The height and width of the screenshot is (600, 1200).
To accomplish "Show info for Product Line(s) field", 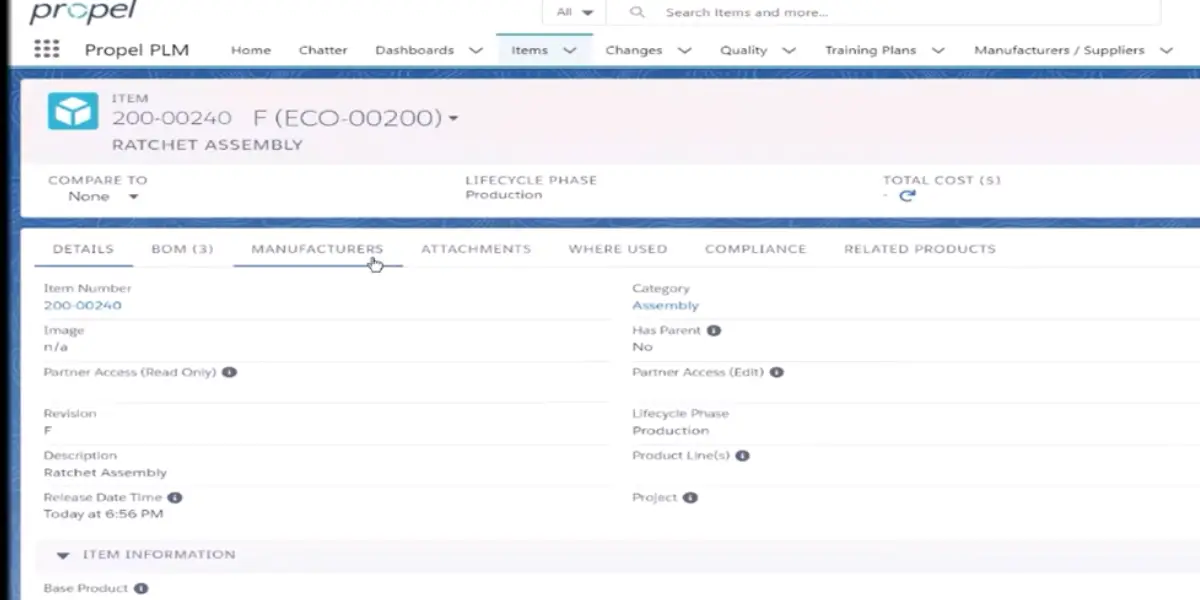I will (742, 455).
